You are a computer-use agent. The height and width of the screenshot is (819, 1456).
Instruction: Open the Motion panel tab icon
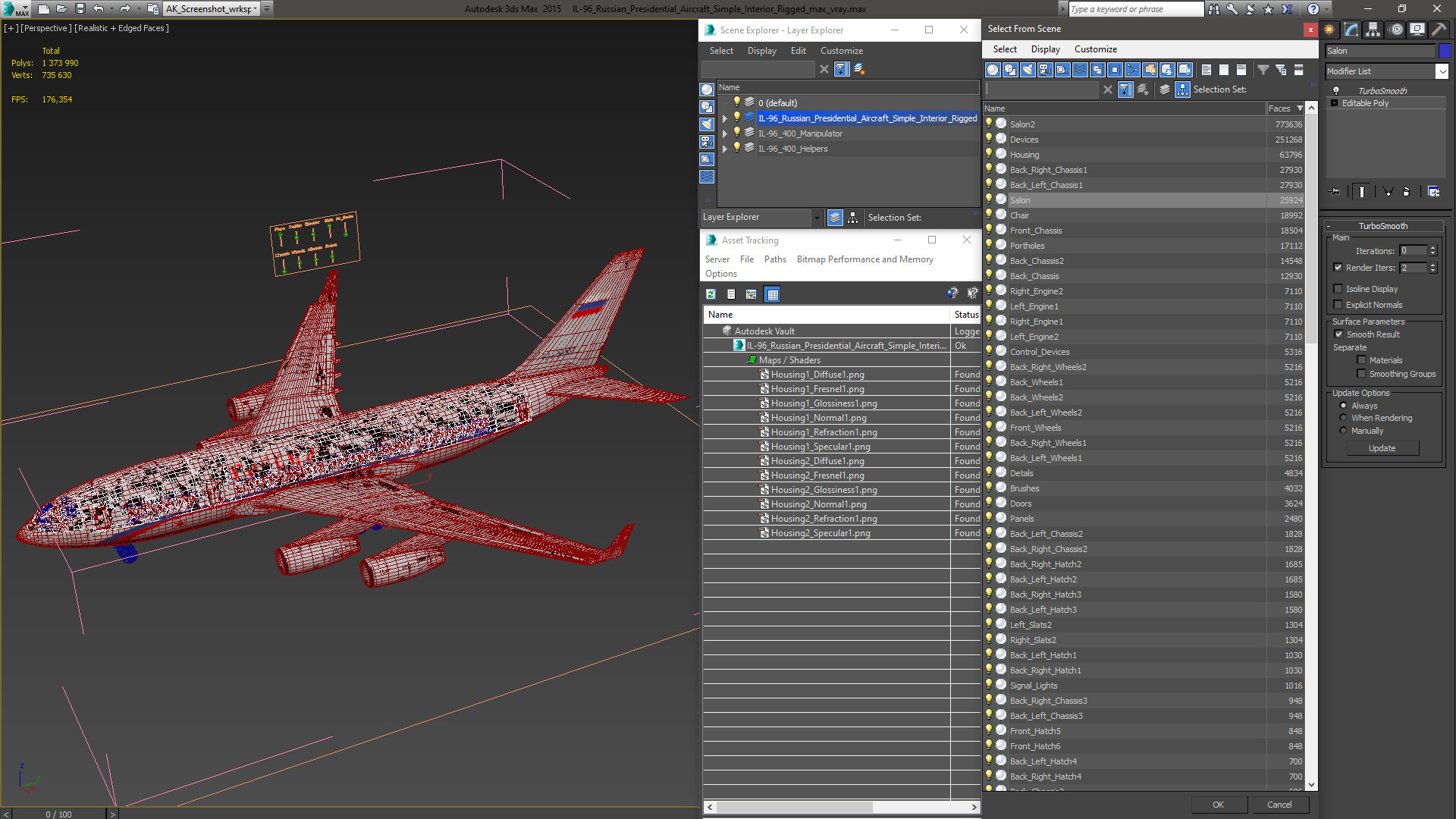click(1395, 30)
